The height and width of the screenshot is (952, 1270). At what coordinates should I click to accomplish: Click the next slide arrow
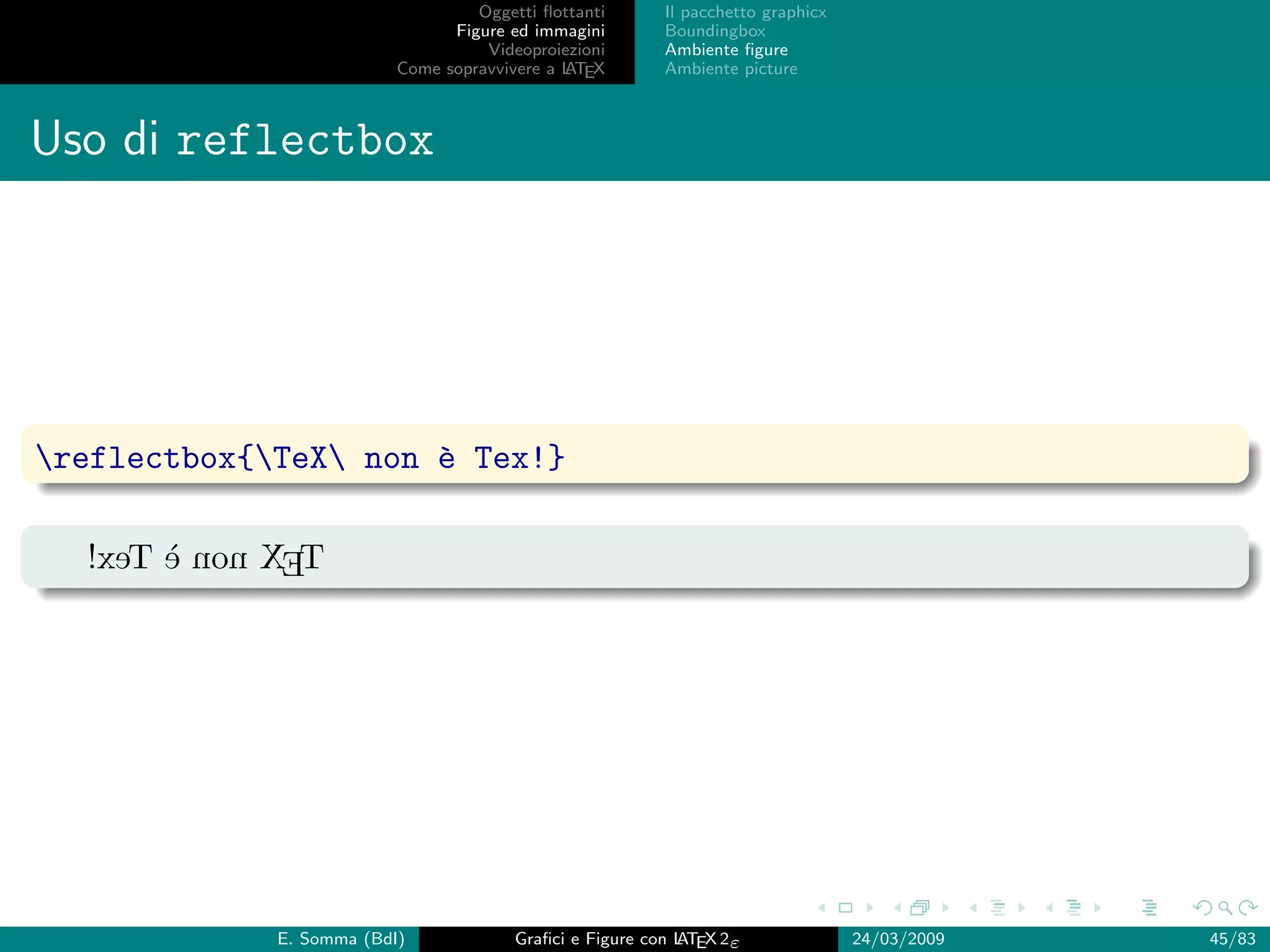[x=870, y=908]
